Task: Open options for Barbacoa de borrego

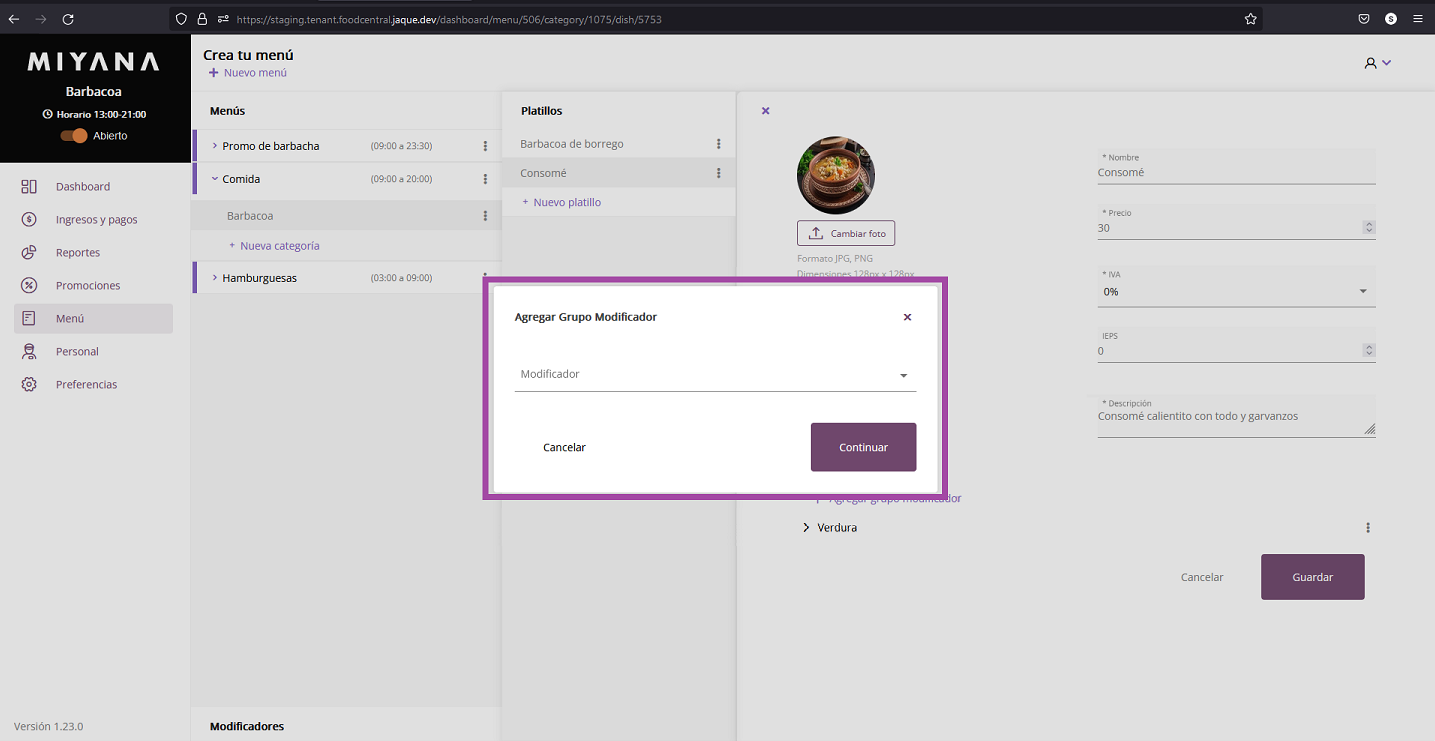Action: pos(718,144)
